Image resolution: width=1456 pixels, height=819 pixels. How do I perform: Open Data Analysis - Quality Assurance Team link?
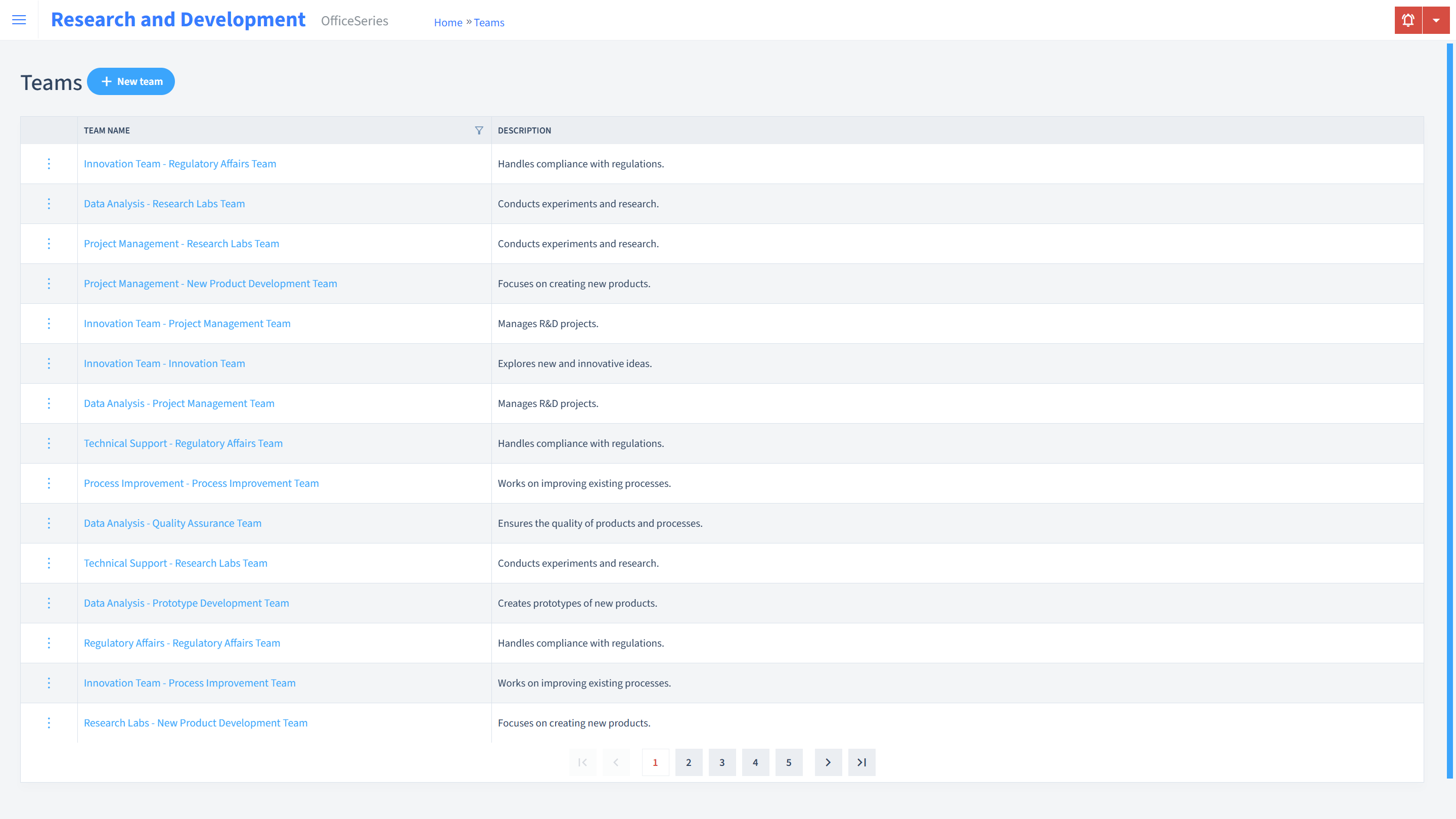[x=172, y=523]
